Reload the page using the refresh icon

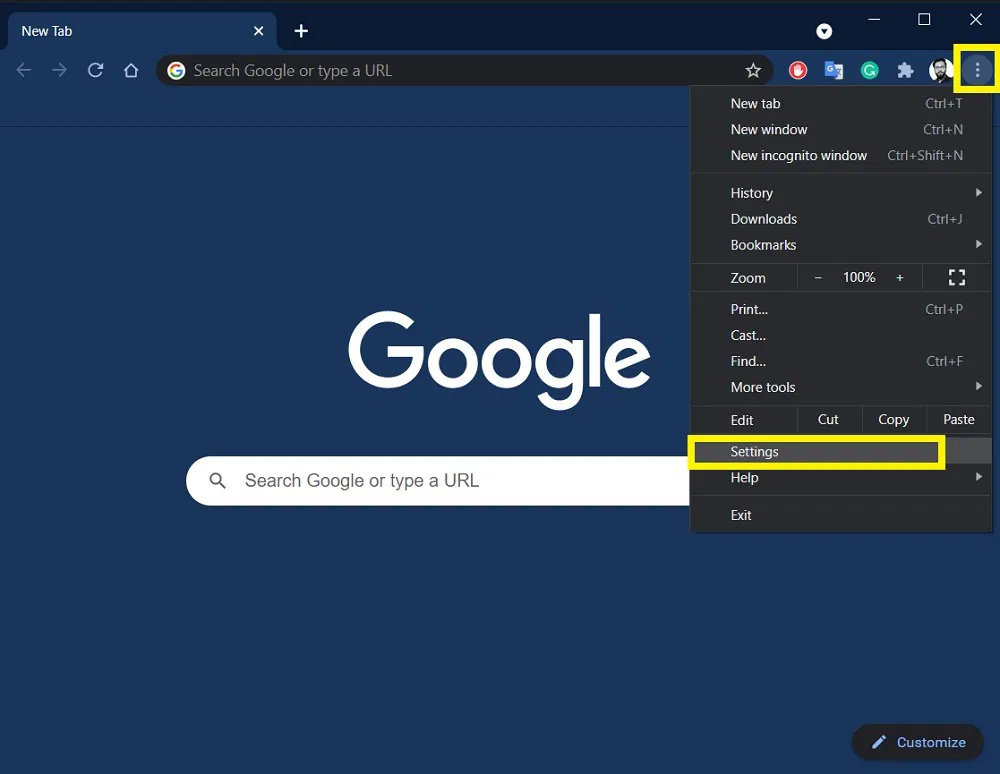coord(95,70)
